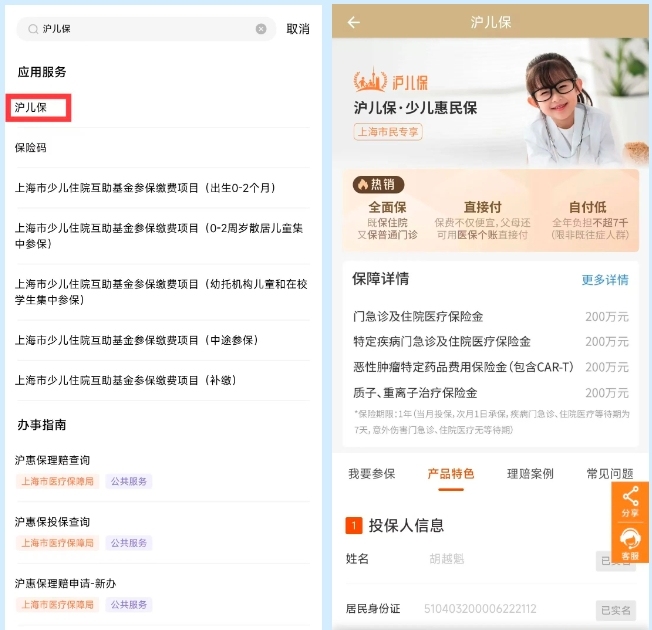Open 保险码 service

click(31, 147)
